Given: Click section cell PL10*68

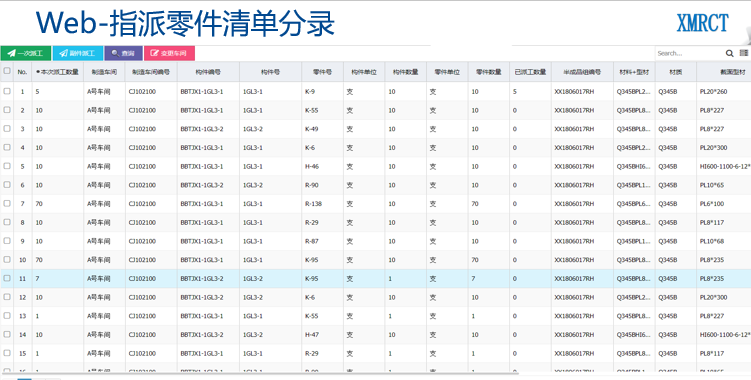Looking at the screenshot, I should pos(724,241).
